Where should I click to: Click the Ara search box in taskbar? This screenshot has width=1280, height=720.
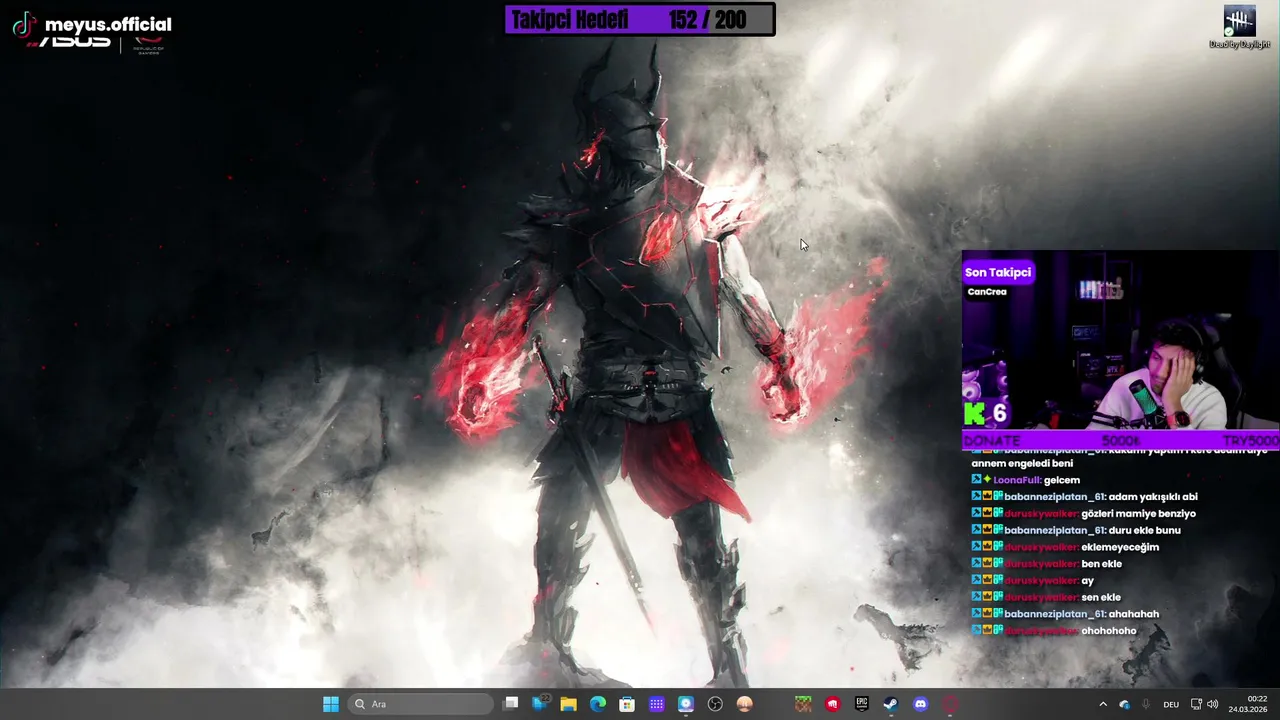click(x=421, y=704)
